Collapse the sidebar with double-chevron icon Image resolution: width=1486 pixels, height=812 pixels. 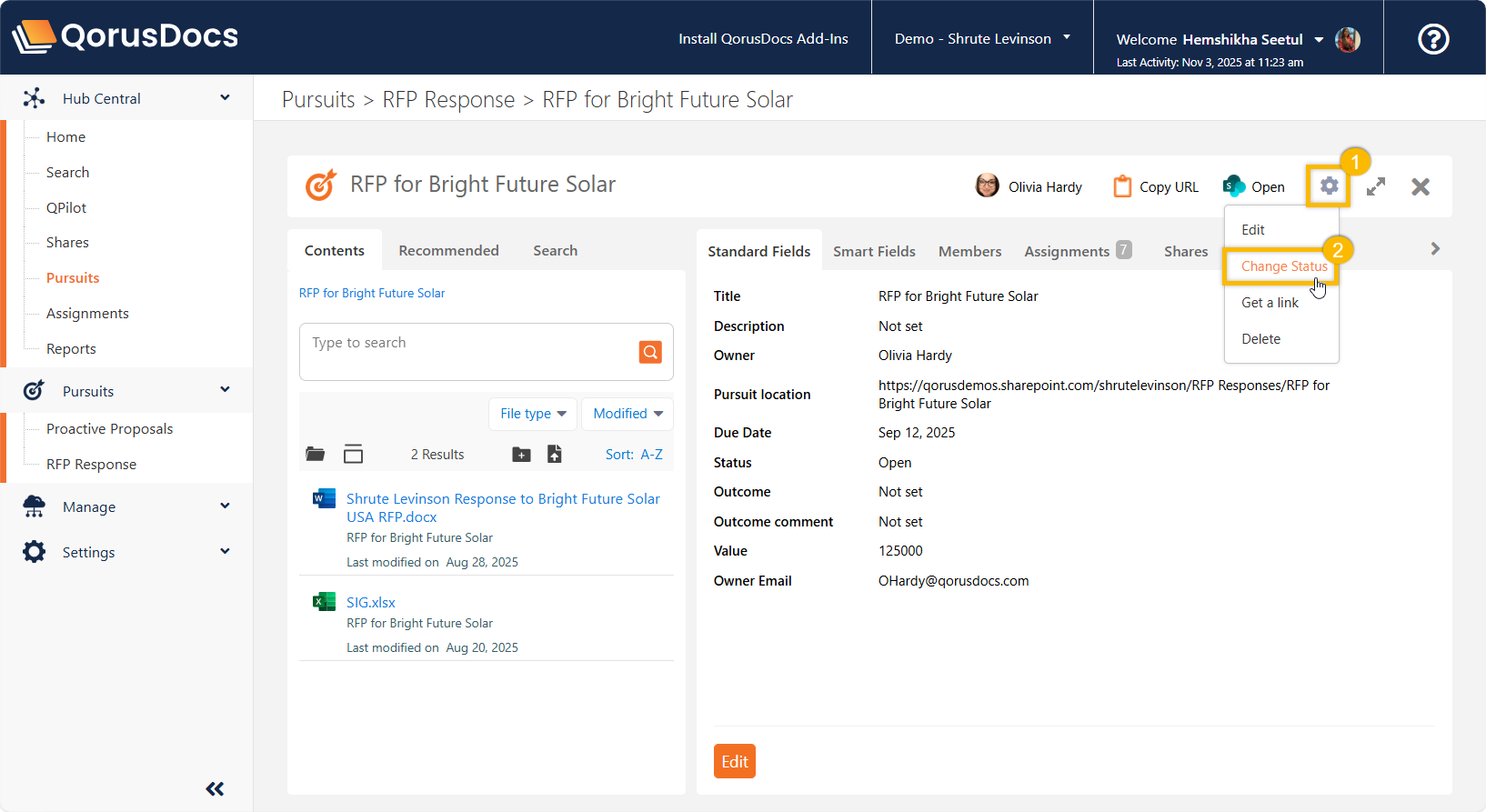[x=215, y=788]
